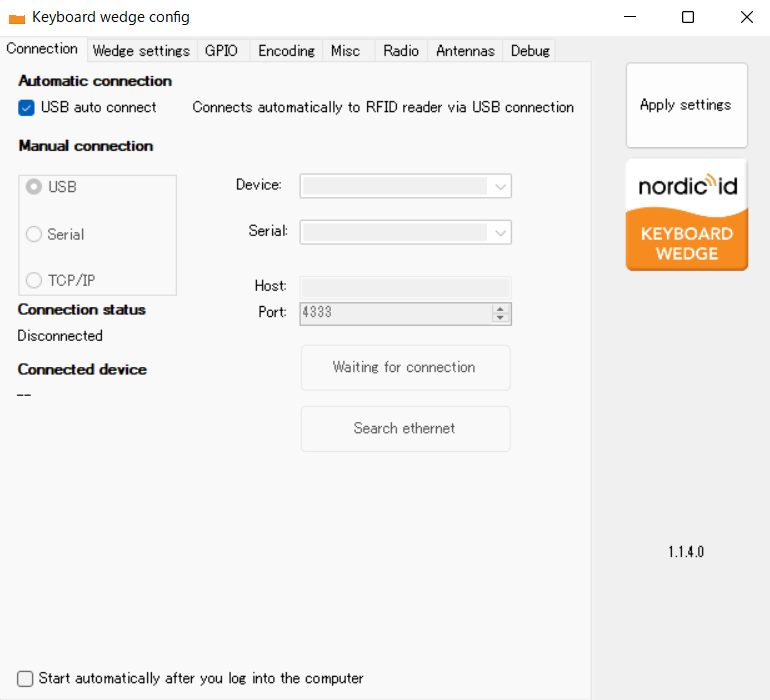Switch to the Debug tab
This screenshot has height=700, width=770.
click(530, 50)
